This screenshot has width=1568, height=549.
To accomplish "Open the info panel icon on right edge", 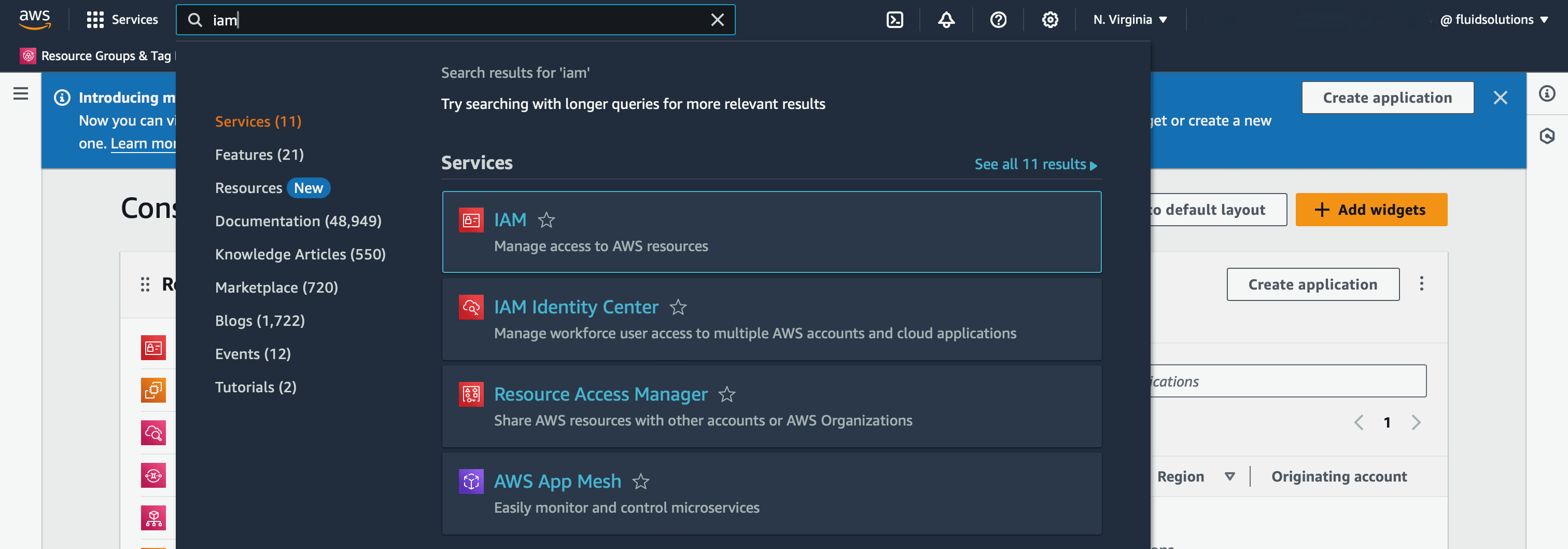I will [x=1547, y=93].
